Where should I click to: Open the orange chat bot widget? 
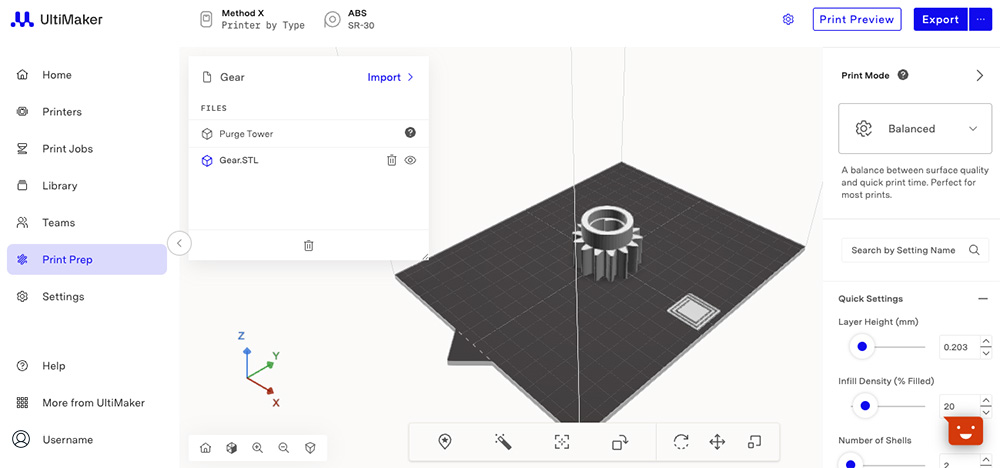click(965, 432)
